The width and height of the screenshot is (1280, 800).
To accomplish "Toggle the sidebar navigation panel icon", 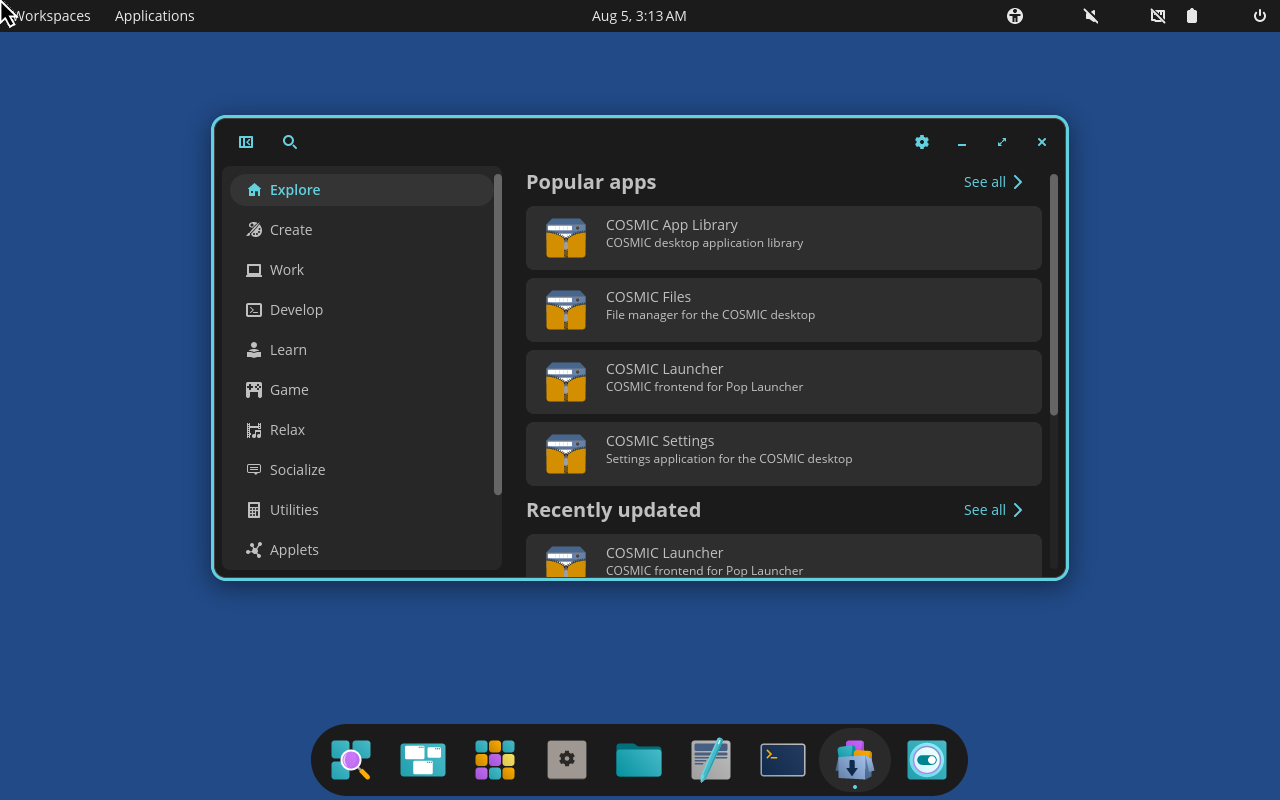I will coord(246,142).
